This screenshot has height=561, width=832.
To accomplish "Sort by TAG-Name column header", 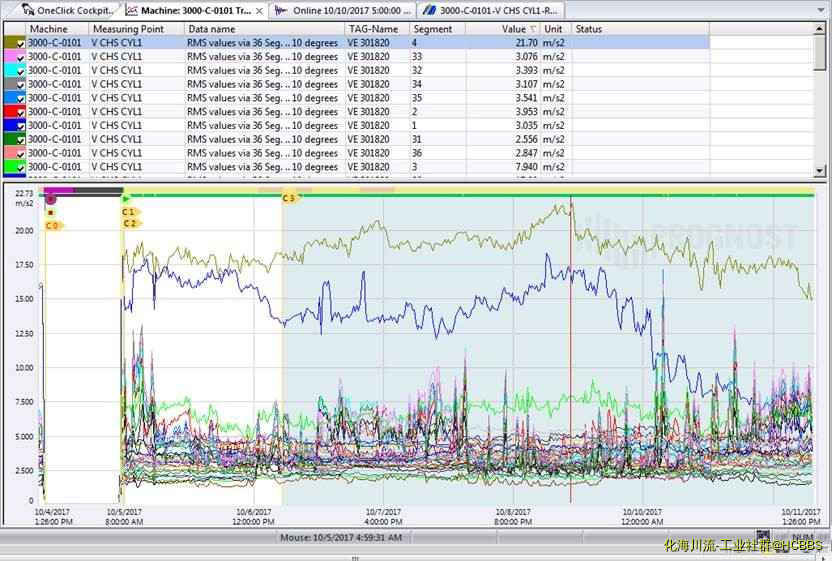I will [377, 29].
